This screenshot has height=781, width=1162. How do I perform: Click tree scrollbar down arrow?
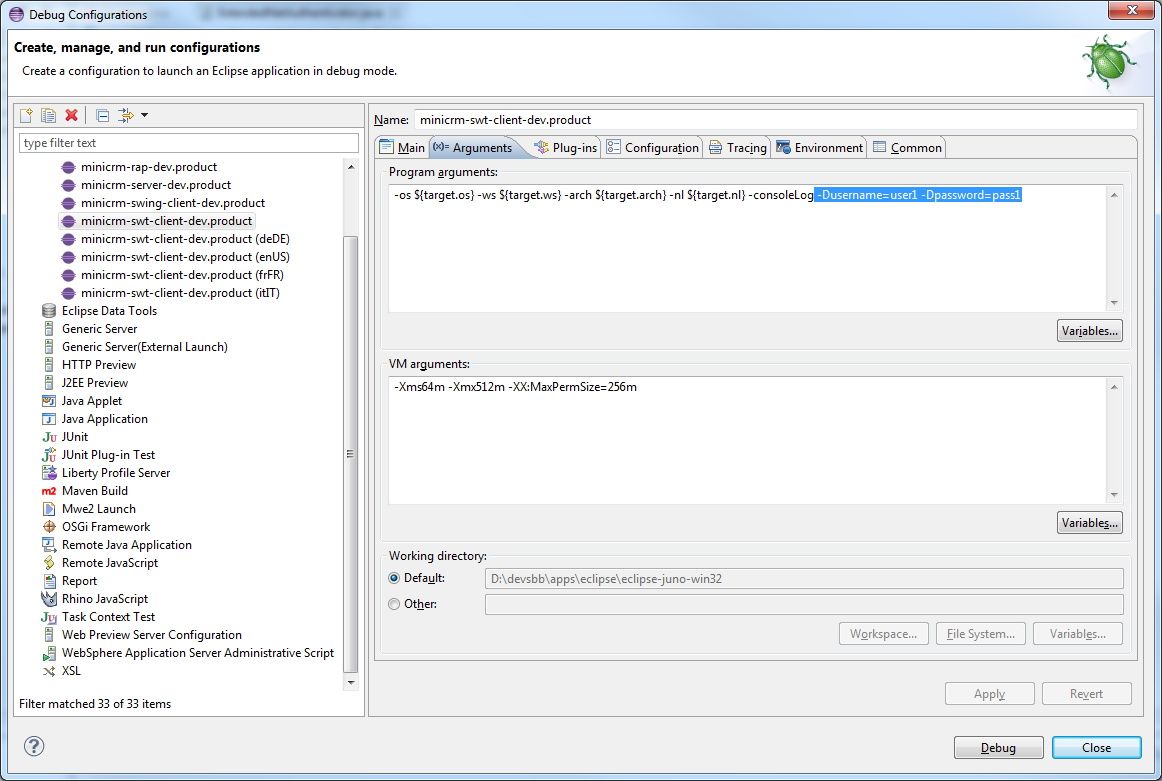click(x=351, y=682)
